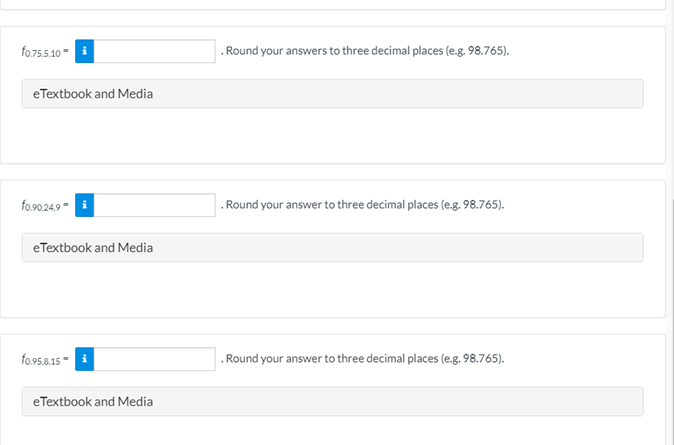
Task: Focus the answer field for f0.75,5,10
Action: click(155, 51)
